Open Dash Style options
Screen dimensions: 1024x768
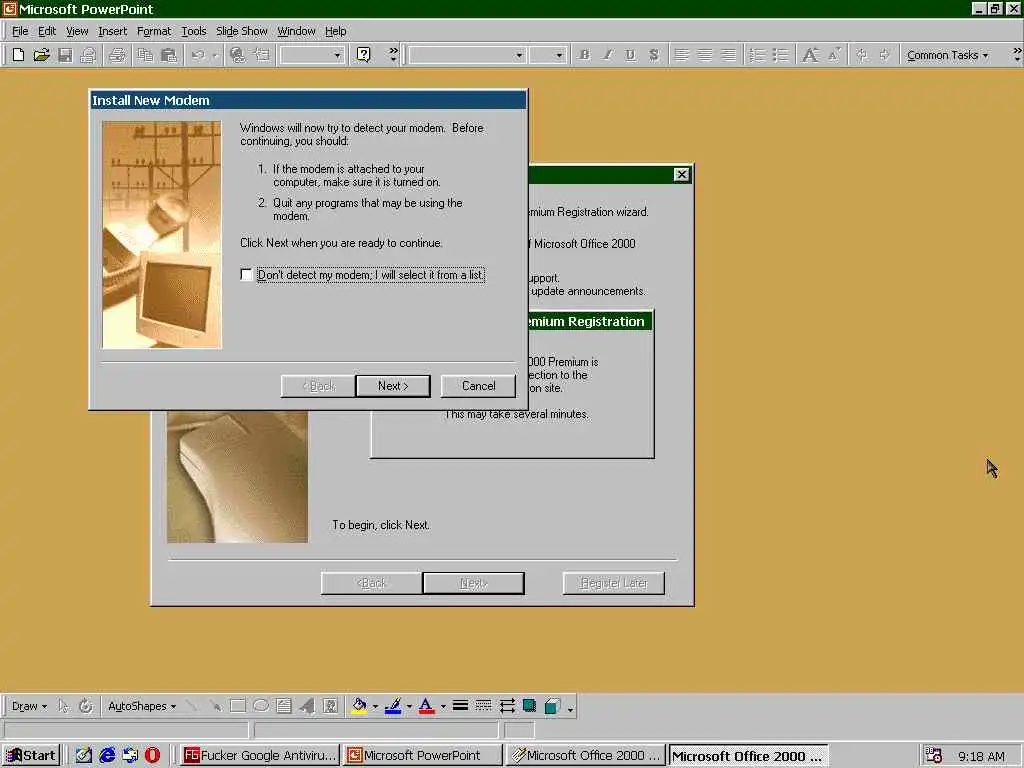[x=483, y=706]
